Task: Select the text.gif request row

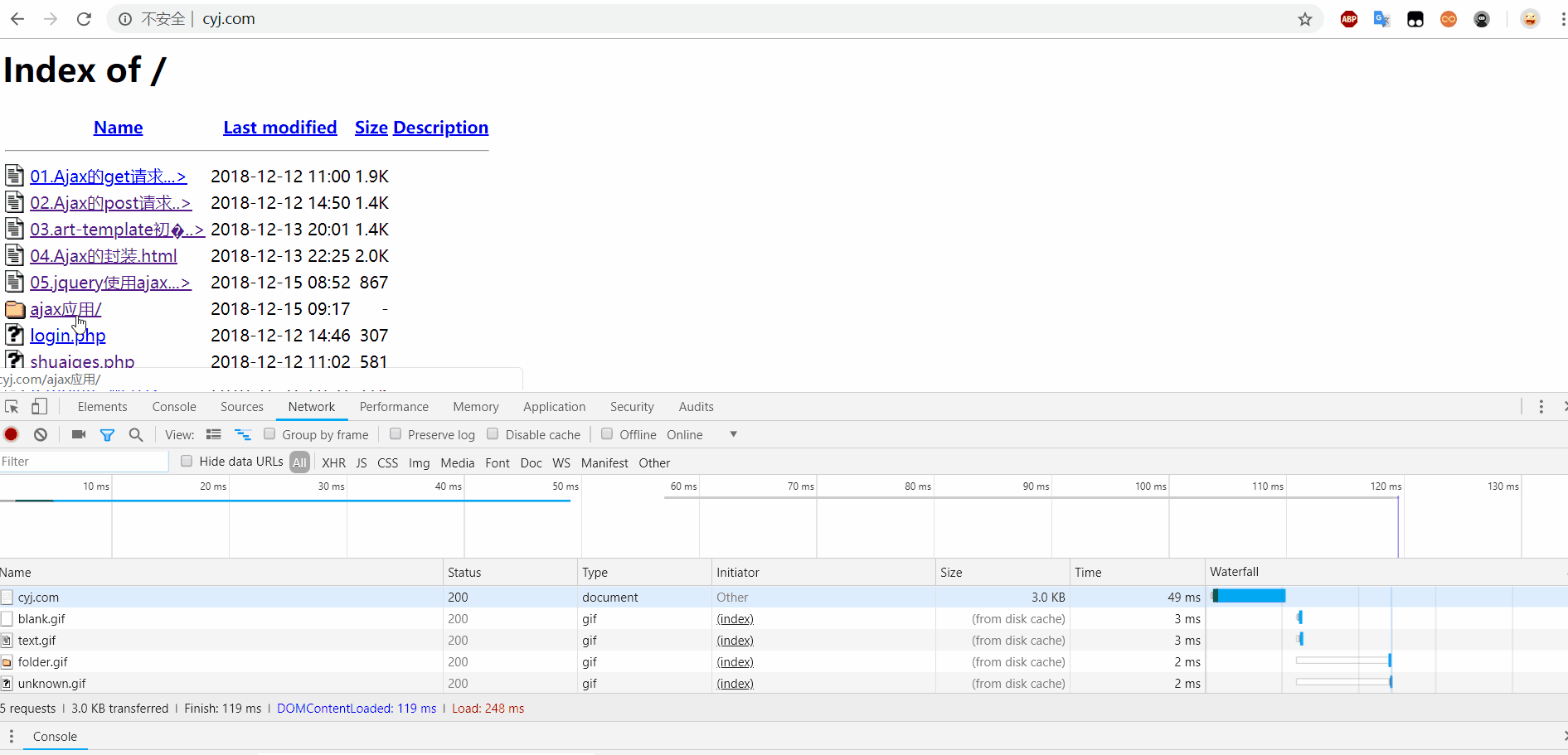Action: pyautogui.click(x=784, y=640)
